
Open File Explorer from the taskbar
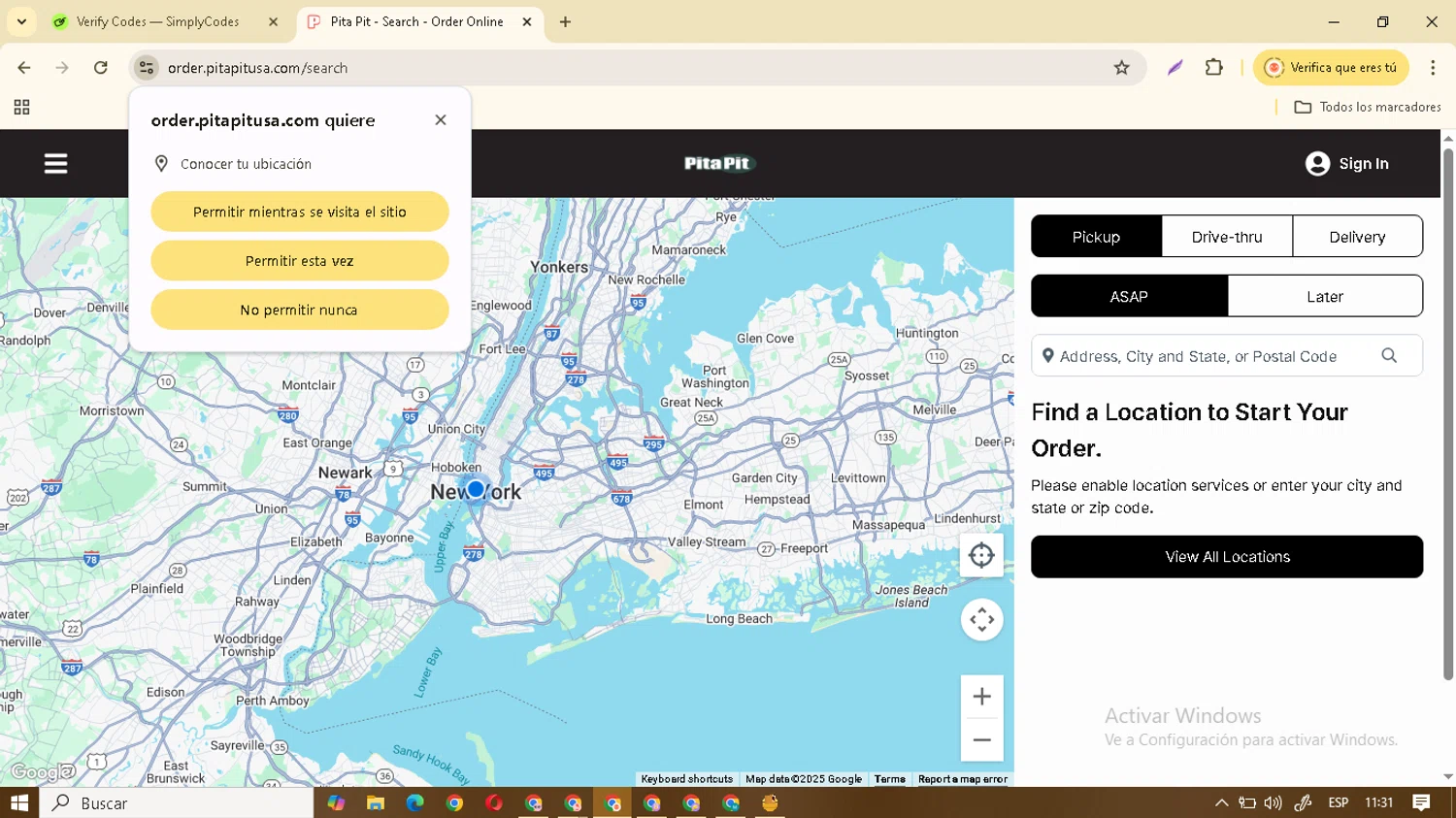tap(376, 802)
